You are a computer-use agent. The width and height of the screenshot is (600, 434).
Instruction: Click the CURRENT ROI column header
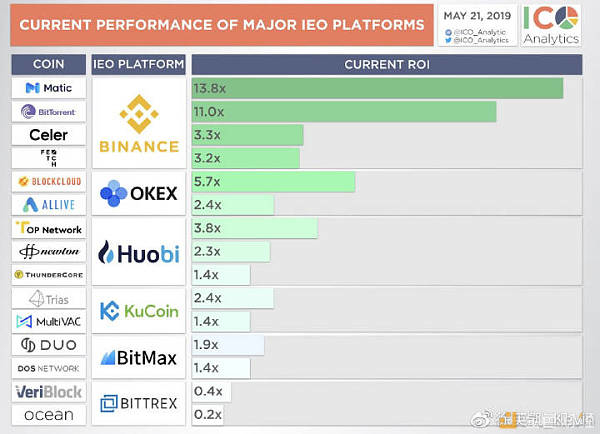point(387,65)
